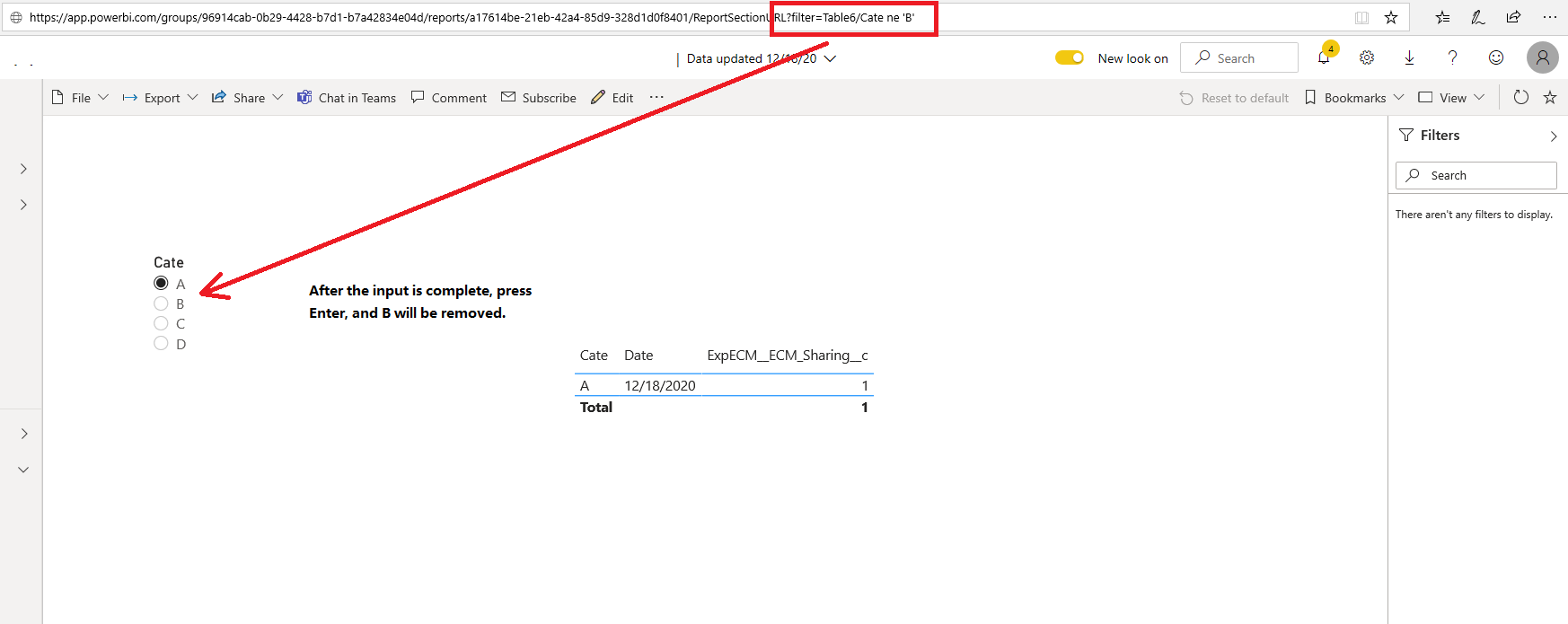
Task: Click the Filters funnel icon
Action: pyautogui.click(x=1406, y=135)
